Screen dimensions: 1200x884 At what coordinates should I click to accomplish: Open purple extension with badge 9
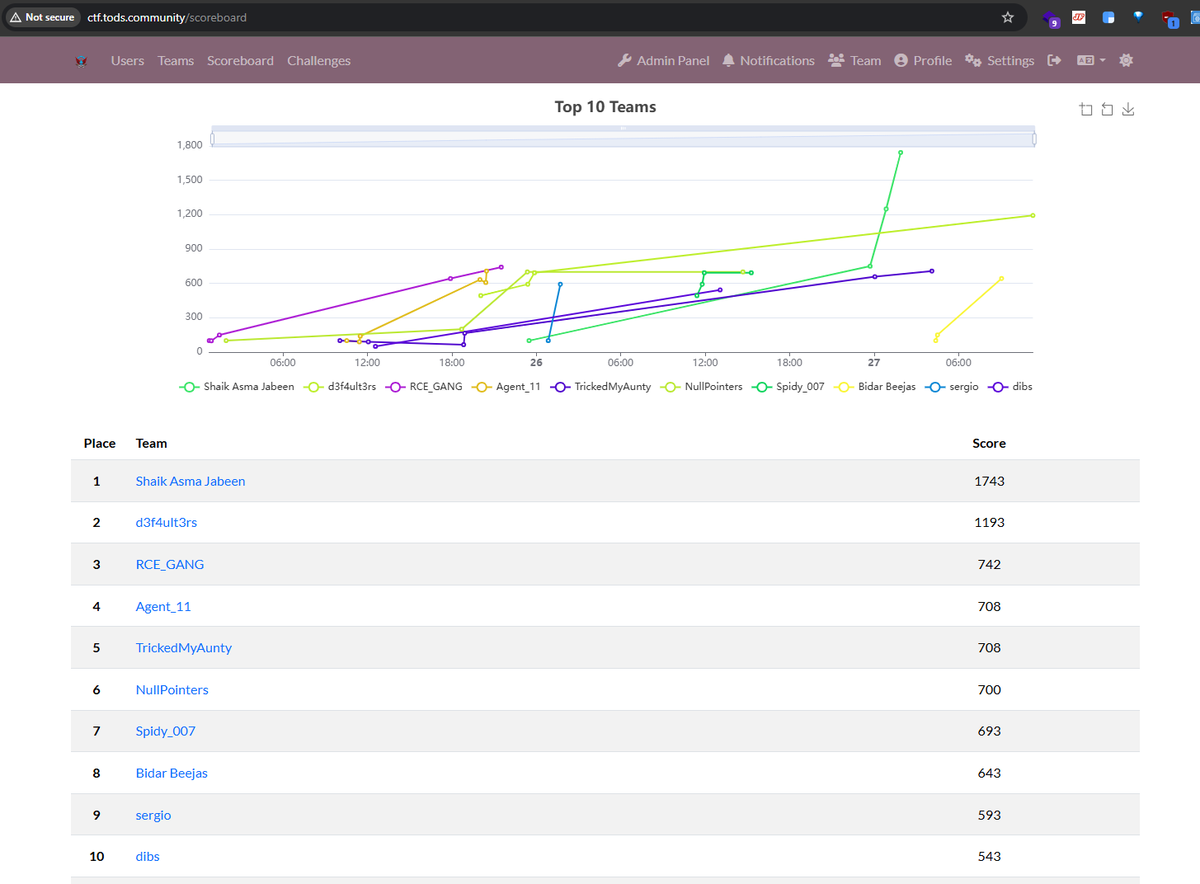pyautogui.click(x=1050, y=18)
